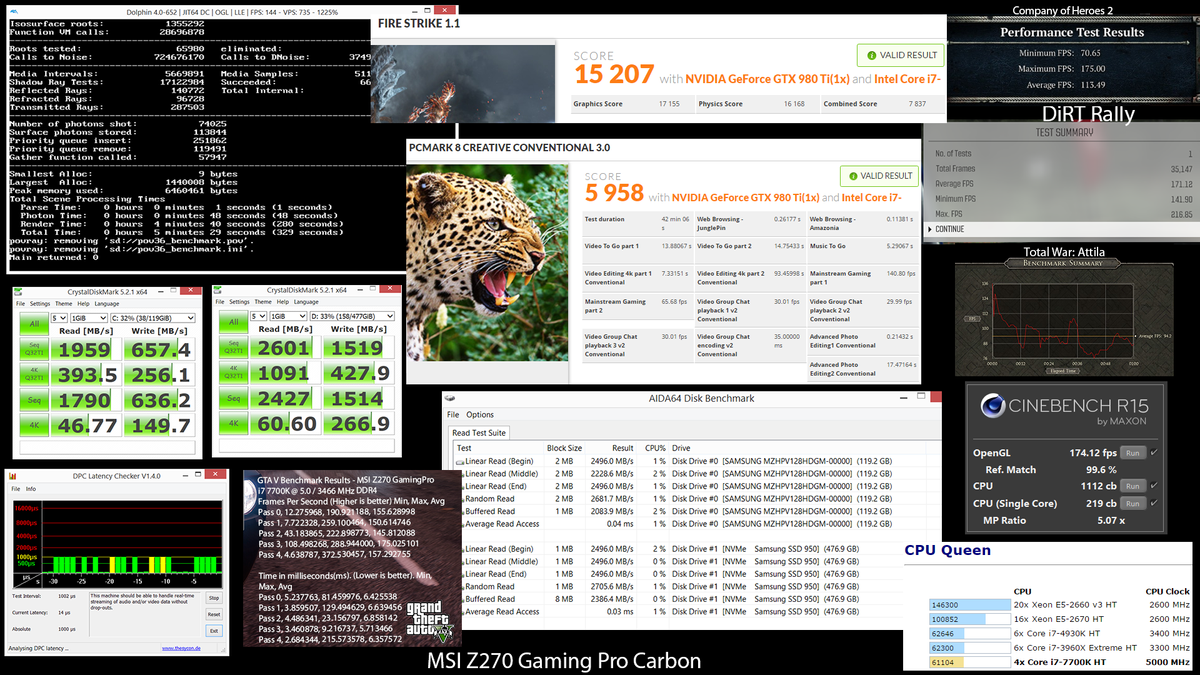Screen dimensions: 1200x675
Task: Click the CrystalDiskMark title icon in the D: drive window
Action: pos(219,290)
